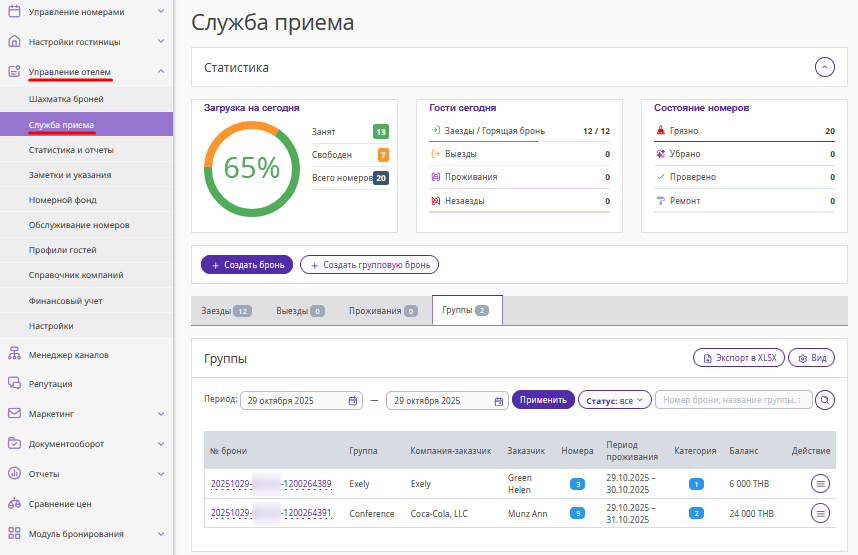Click the Reputation sidebar icon
Screen dimensions: 858x555
click(x=14, y=383)
